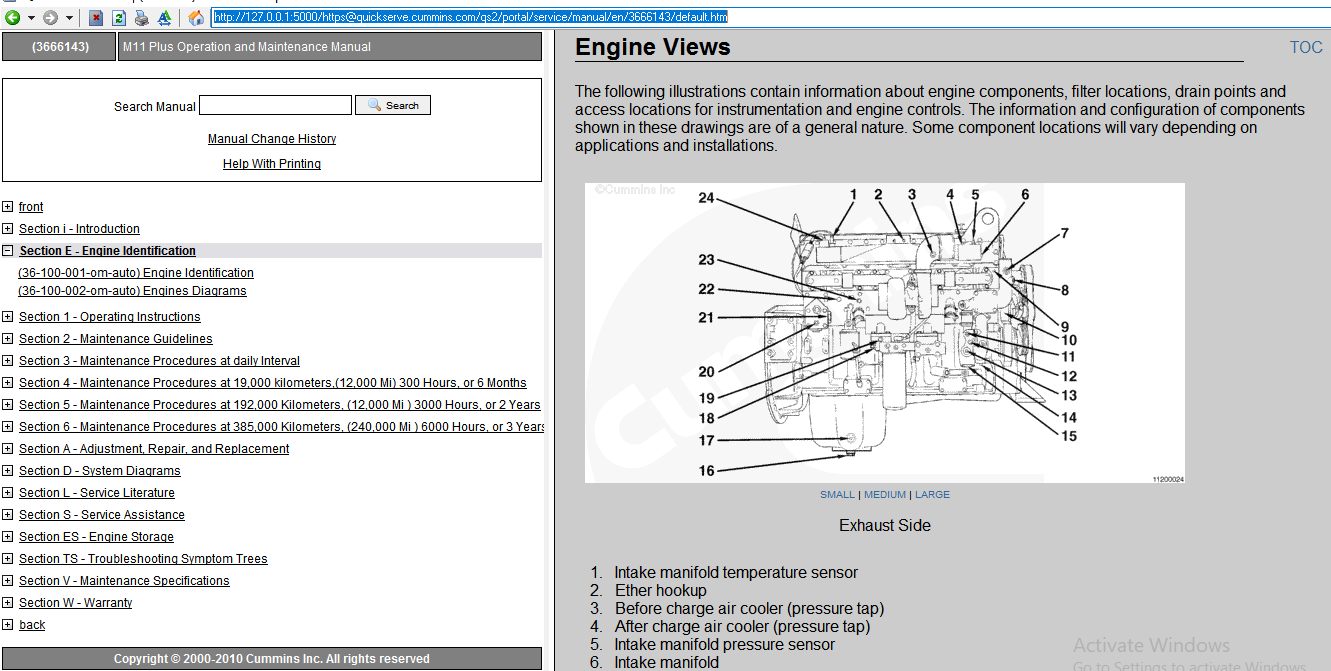Viewport: 1331px width, 671px height.
Task: Click the Search Manual text field
Action: click(x=276, y=105)
